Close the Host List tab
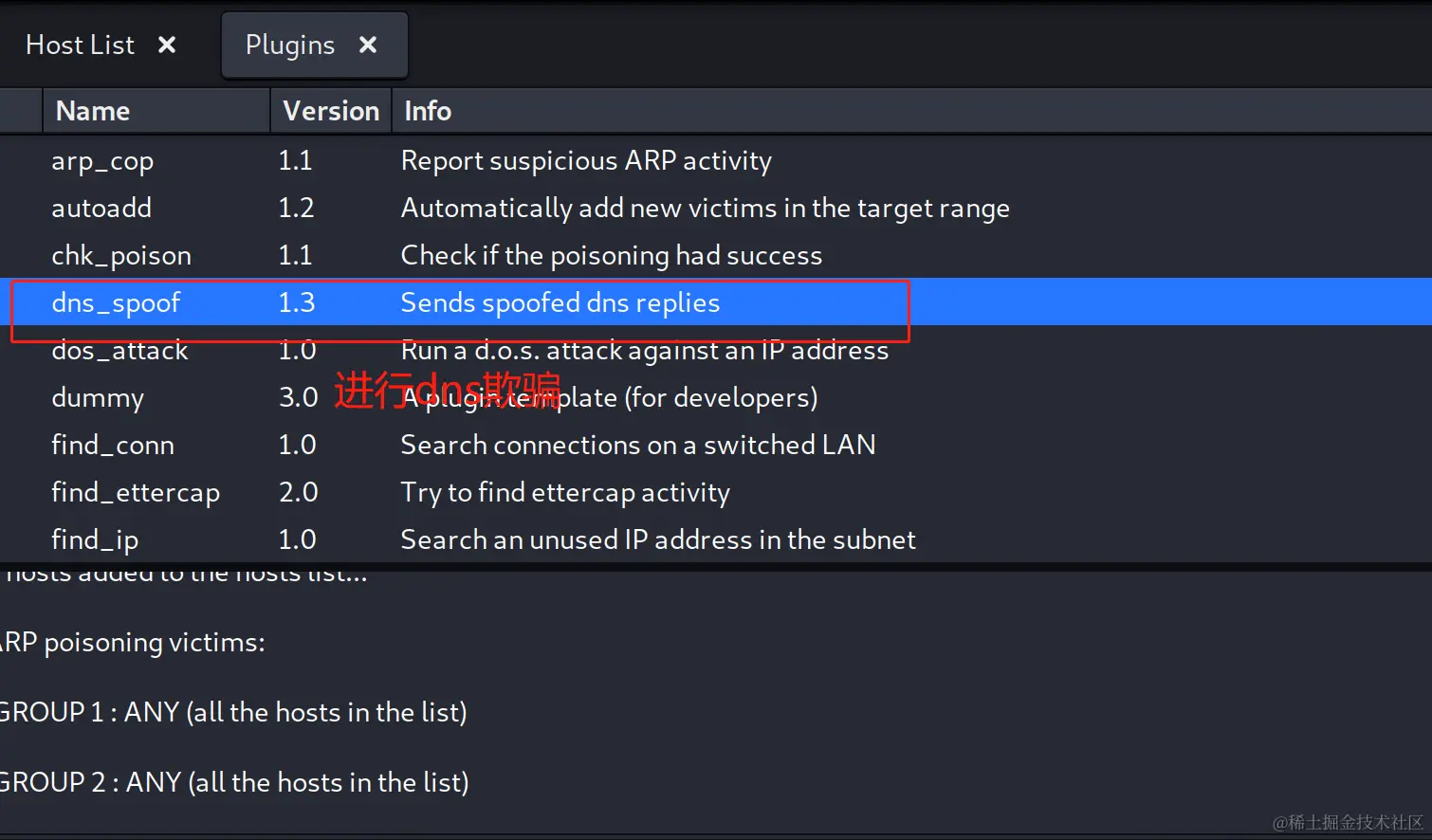Screen dimensions: 1432x840 click(x=167, y=45)
